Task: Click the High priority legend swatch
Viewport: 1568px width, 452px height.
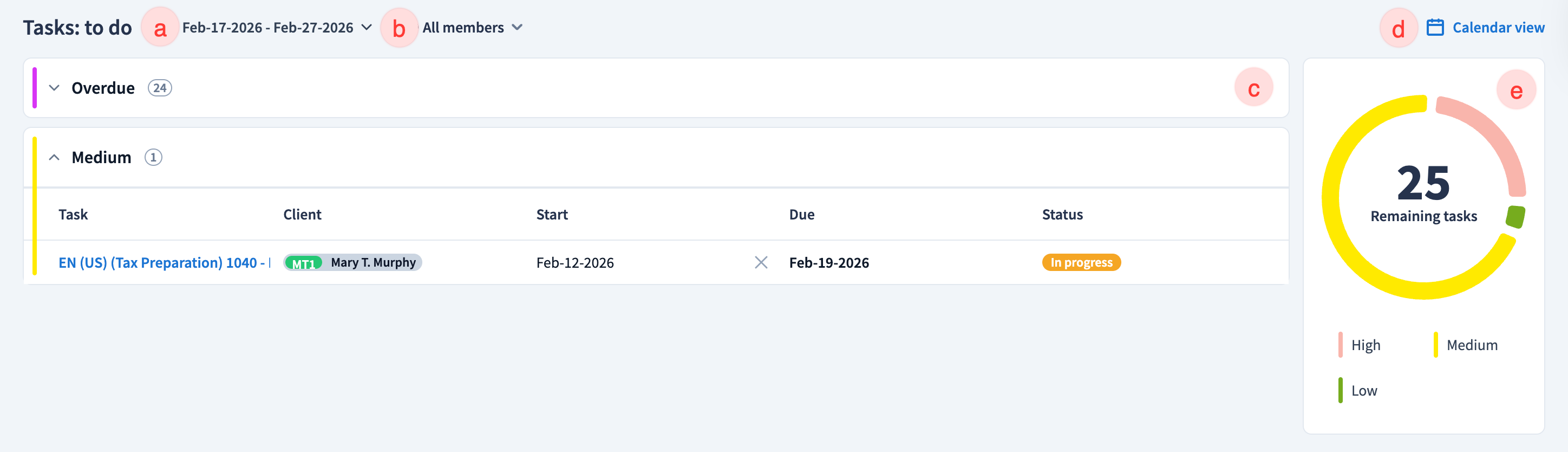Action: 1341,345
